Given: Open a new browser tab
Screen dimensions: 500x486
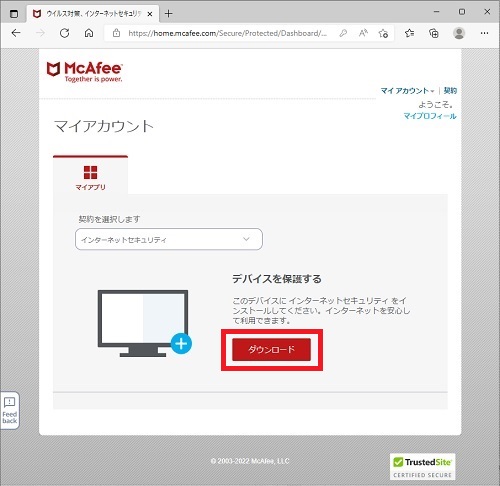Looking at the screenshot, I should (x=168, y=14).
